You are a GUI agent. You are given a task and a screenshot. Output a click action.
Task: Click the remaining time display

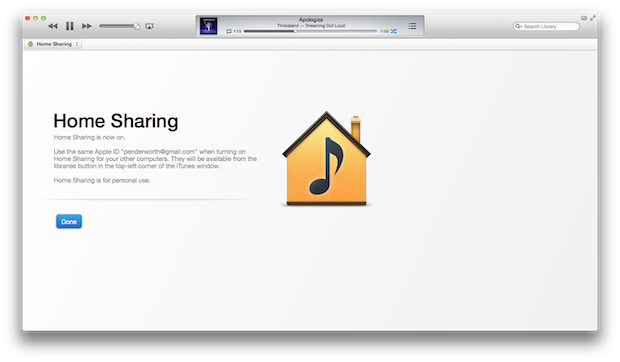[x=384, y=31]
